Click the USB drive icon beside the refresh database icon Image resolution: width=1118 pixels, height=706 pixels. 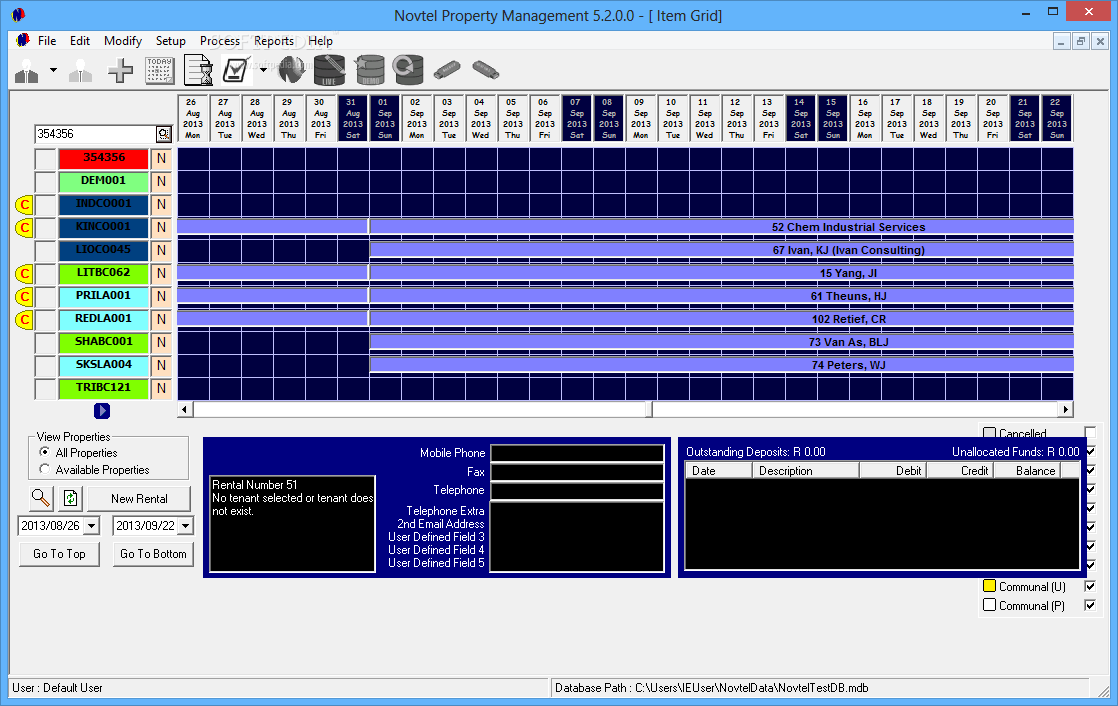[447, 70]
